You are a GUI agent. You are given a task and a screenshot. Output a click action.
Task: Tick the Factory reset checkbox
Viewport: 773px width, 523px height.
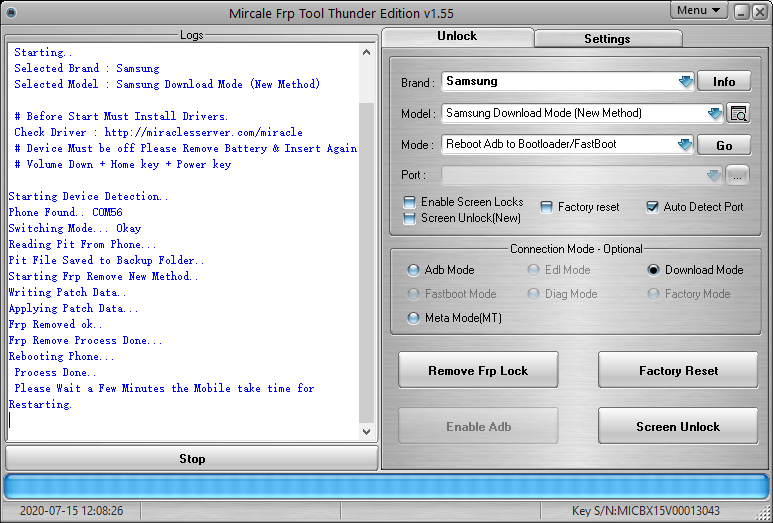[x=546, y=207]
